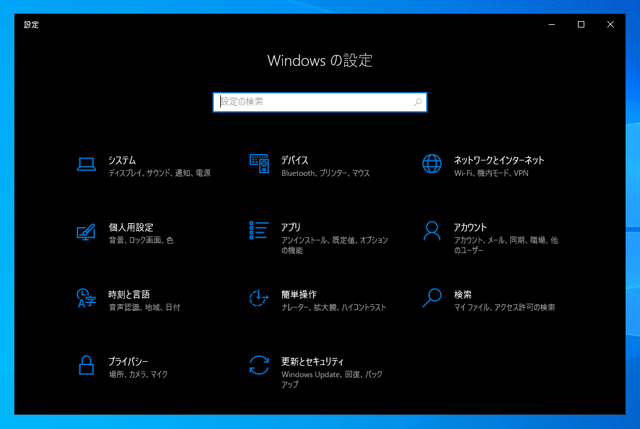Select the 簡単操作 title
This screenshot has height=429, width=640.
tap(299, 294)
